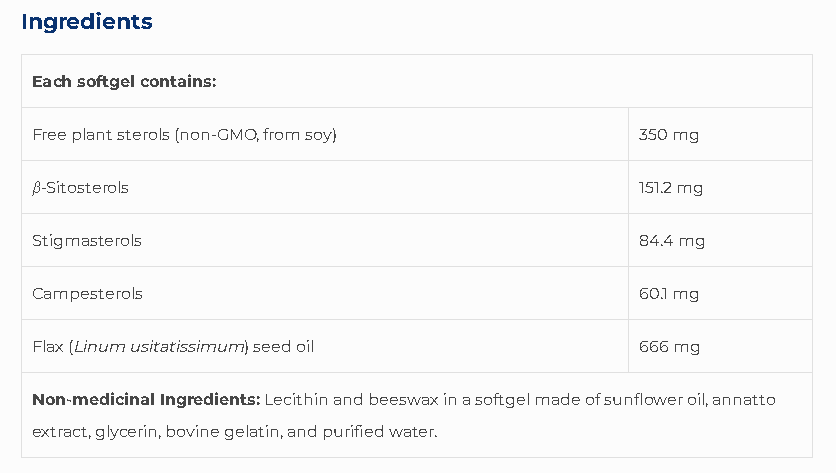Viewport: 836px width, 473px height.
Task: Click the italic 'Linum usitatissimum' text
Action: click(x=160, y=346)
